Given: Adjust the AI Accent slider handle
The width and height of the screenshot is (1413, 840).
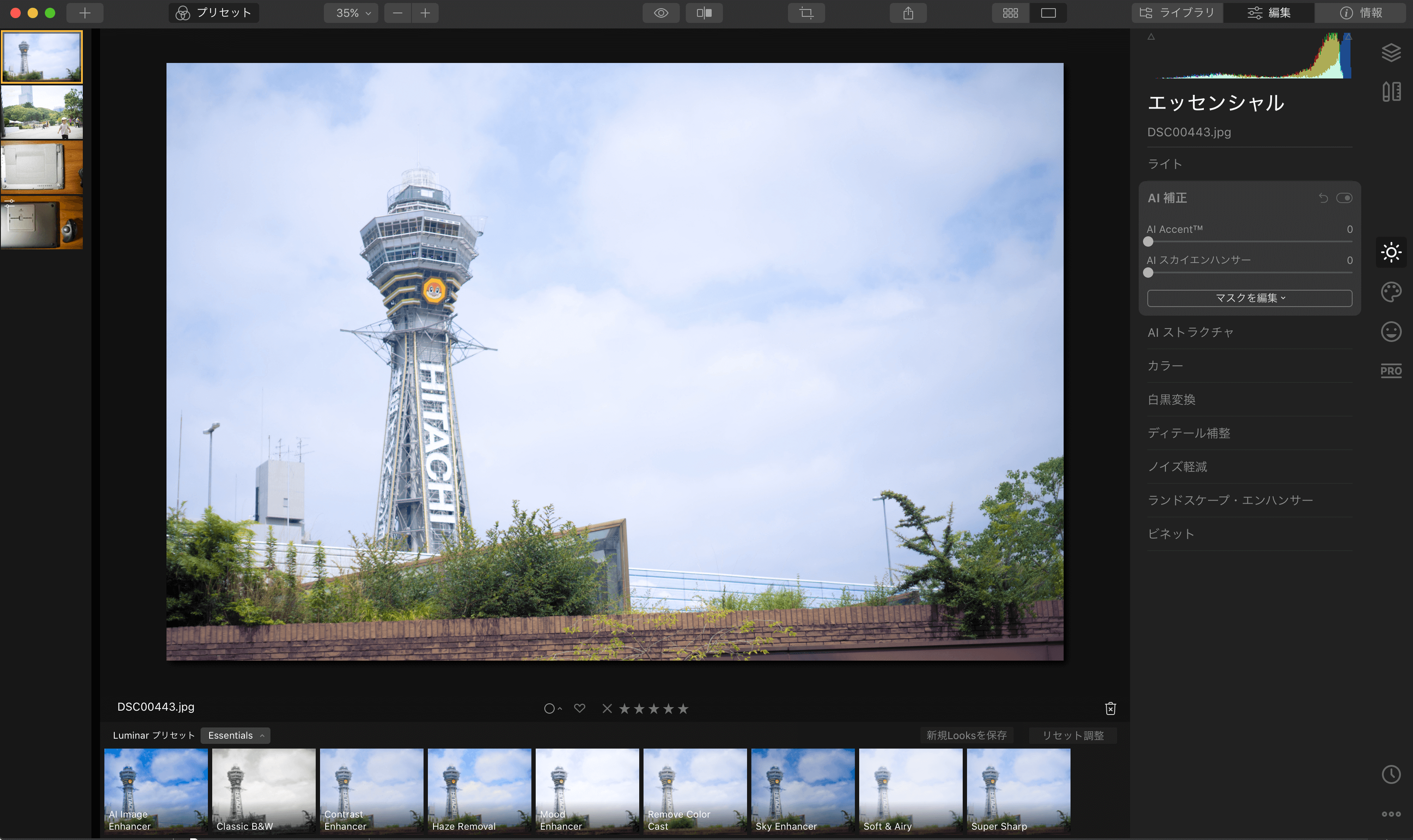Looking at the screenshot, I should click(1148, 242).
